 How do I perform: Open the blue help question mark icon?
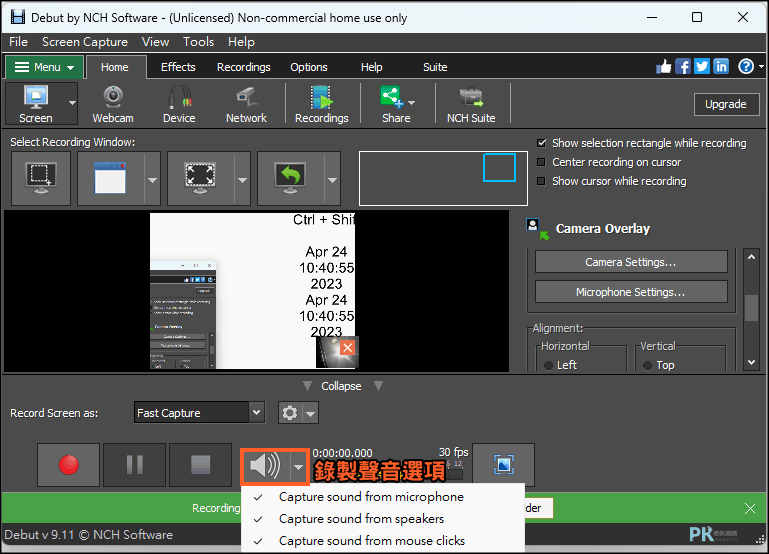[746, 66]
